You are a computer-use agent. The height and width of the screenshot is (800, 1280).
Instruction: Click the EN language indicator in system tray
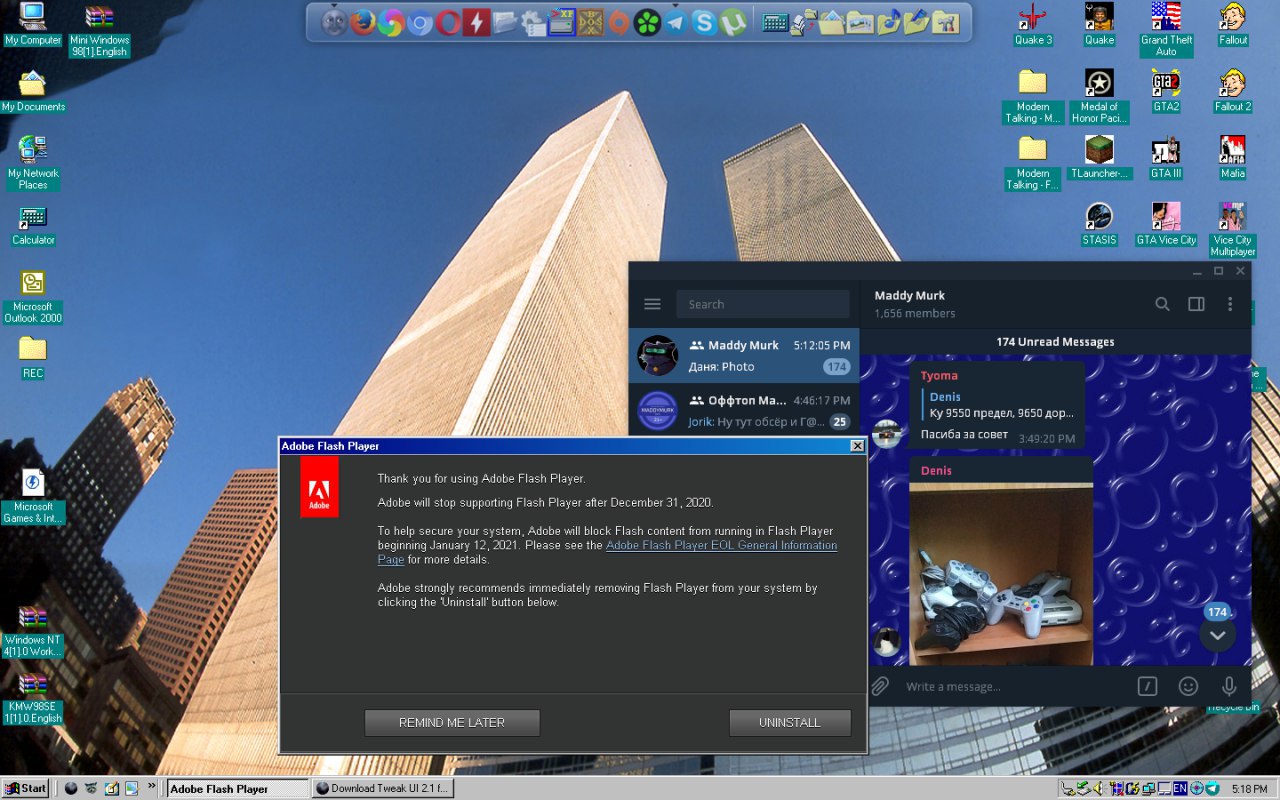tap(1180, 788)
